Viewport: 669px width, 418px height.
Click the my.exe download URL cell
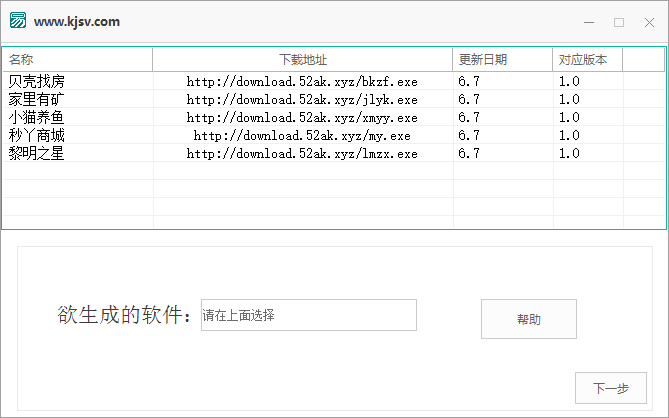[302, 136]
